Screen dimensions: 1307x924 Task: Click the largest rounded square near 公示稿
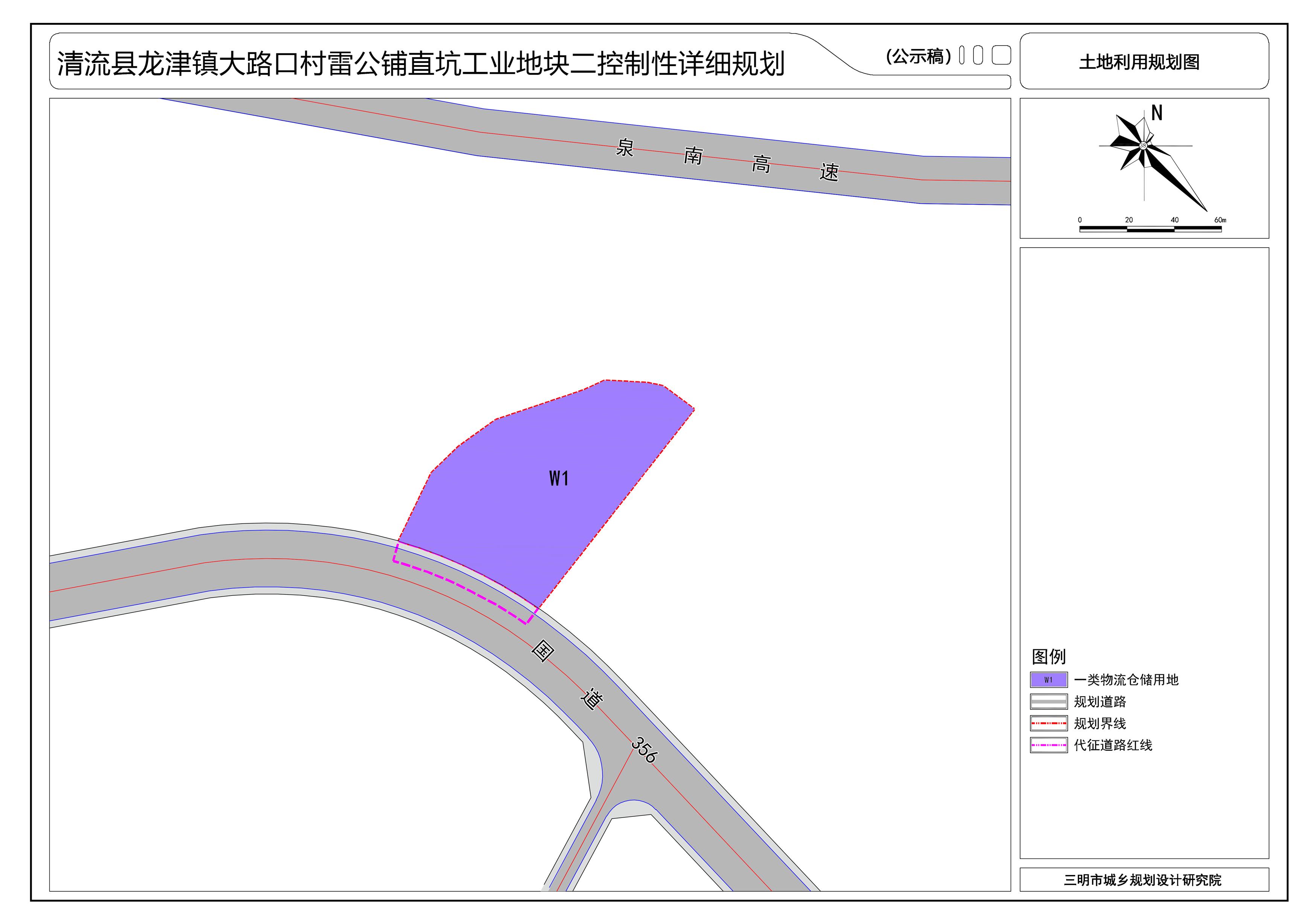tap(1001, 55)
